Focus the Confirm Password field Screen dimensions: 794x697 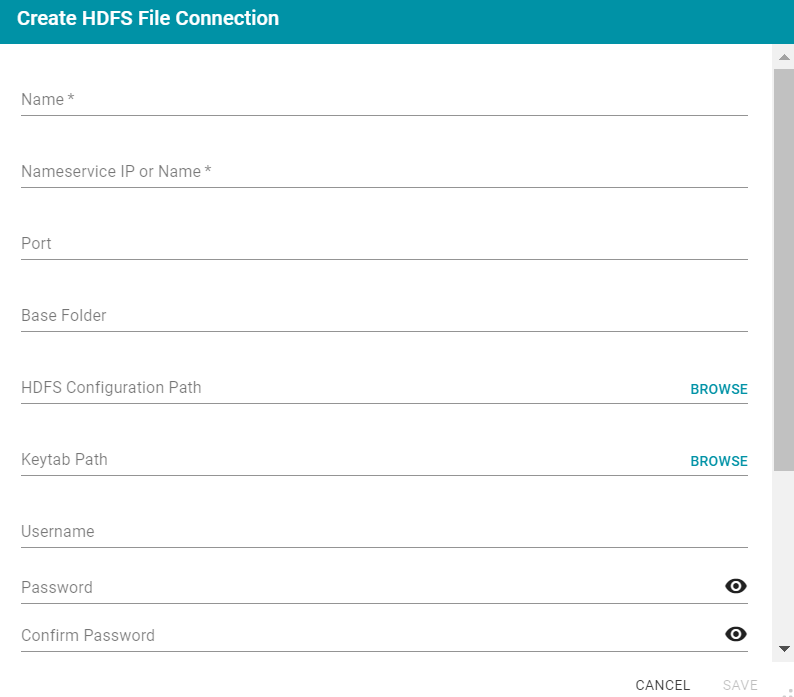pos(370,636)
